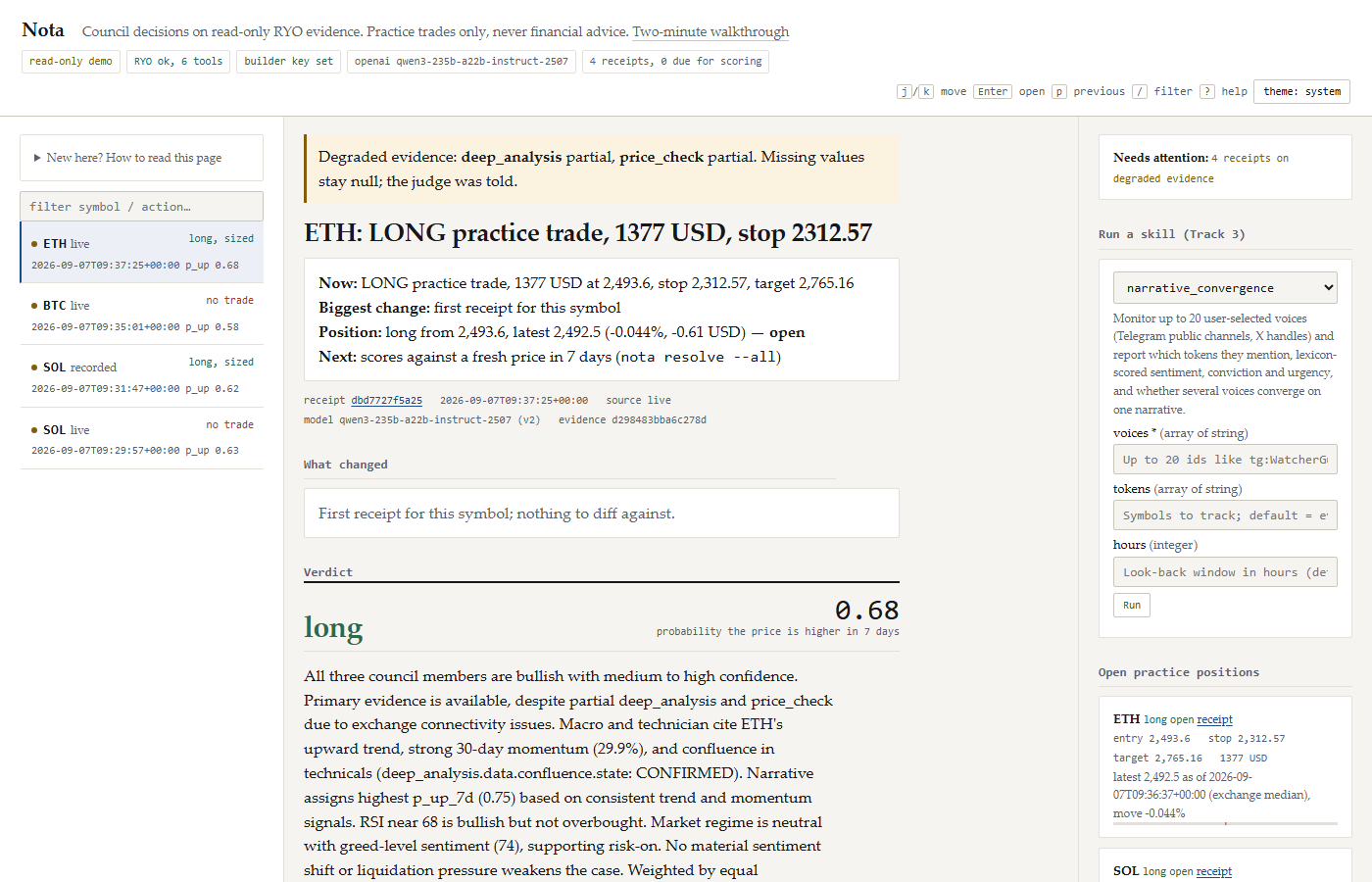This screenshot has width=1372, height=882.
Task: Click the Open practice positions heading
Action: 1179,672
